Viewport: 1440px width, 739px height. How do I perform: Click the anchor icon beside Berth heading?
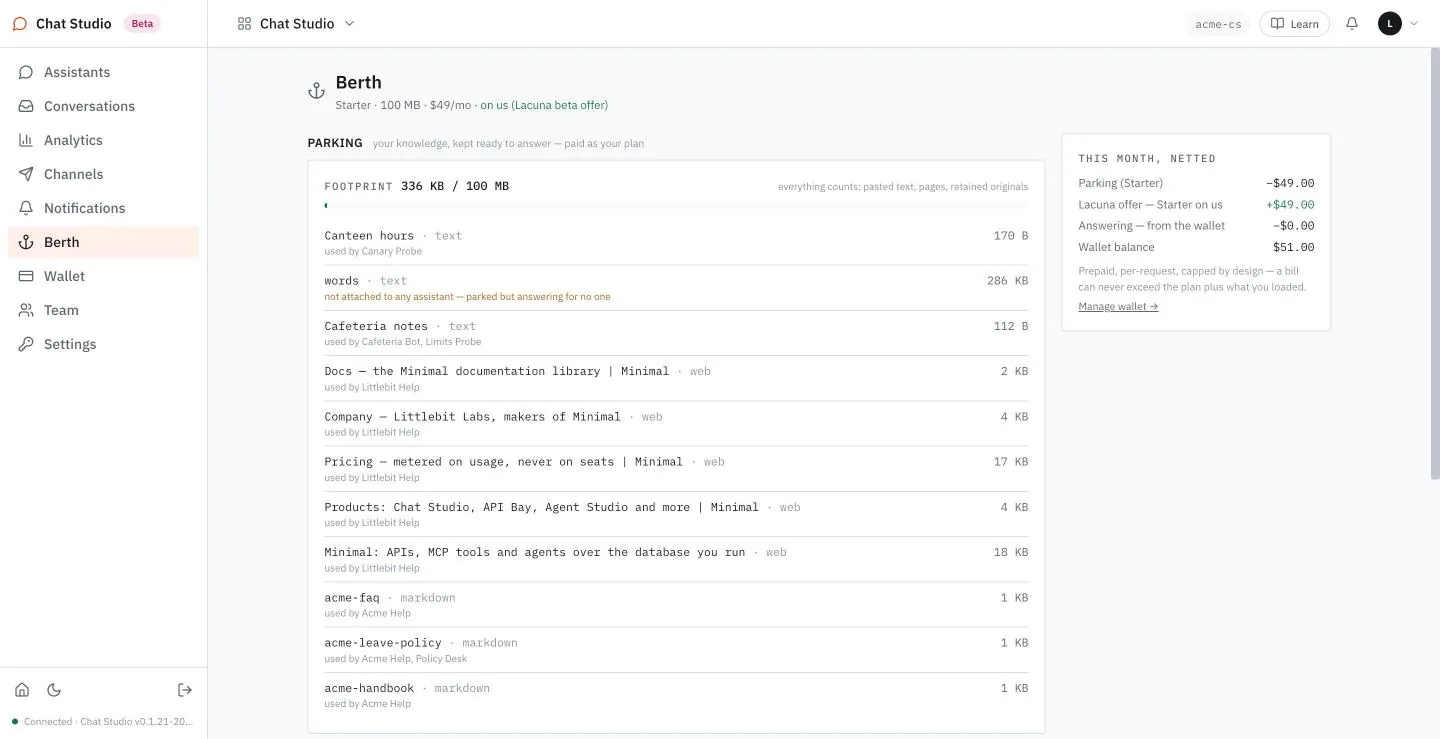[316, 91]
